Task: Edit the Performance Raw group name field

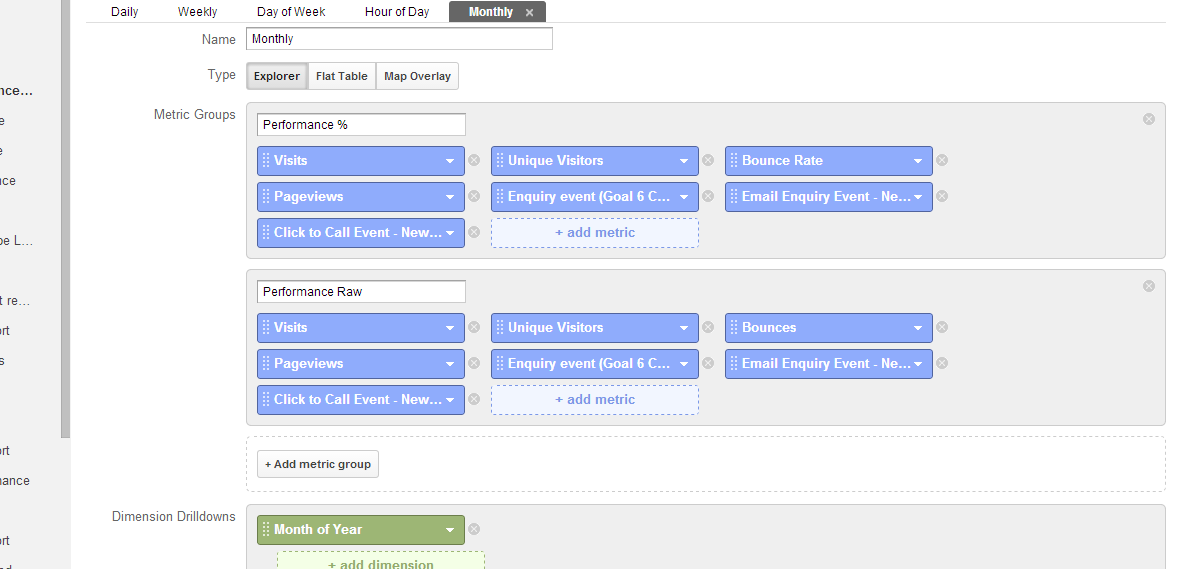Action: click(361, 292)
